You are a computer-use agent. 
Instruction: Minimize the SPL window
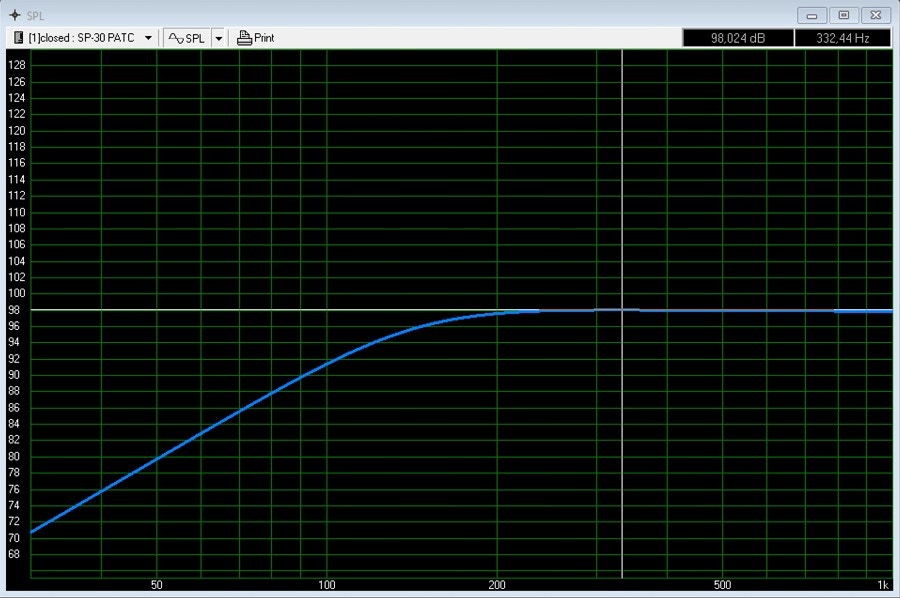tap(812, 15)
